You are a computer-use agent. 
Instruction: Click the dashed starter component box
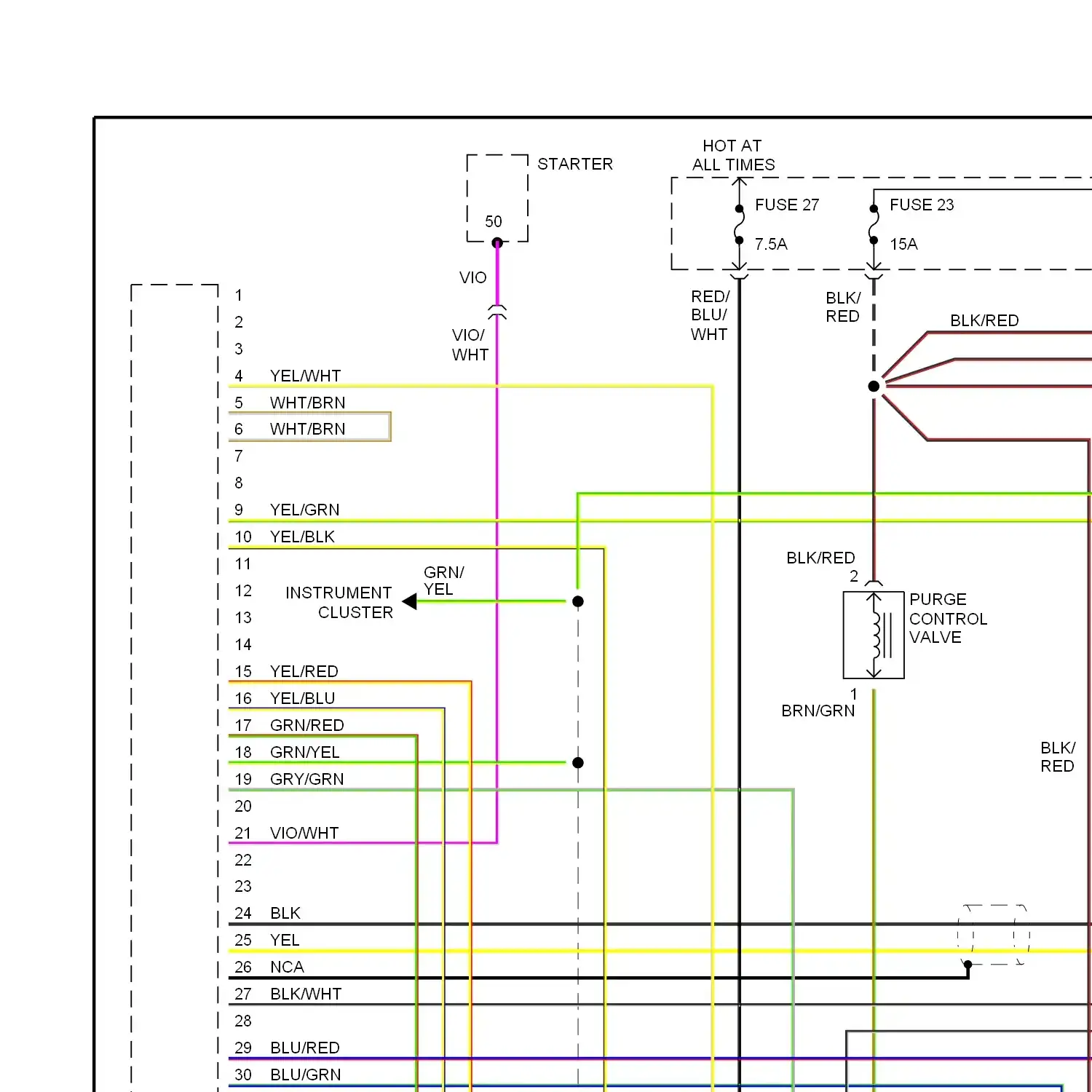[x=497, y=198]
